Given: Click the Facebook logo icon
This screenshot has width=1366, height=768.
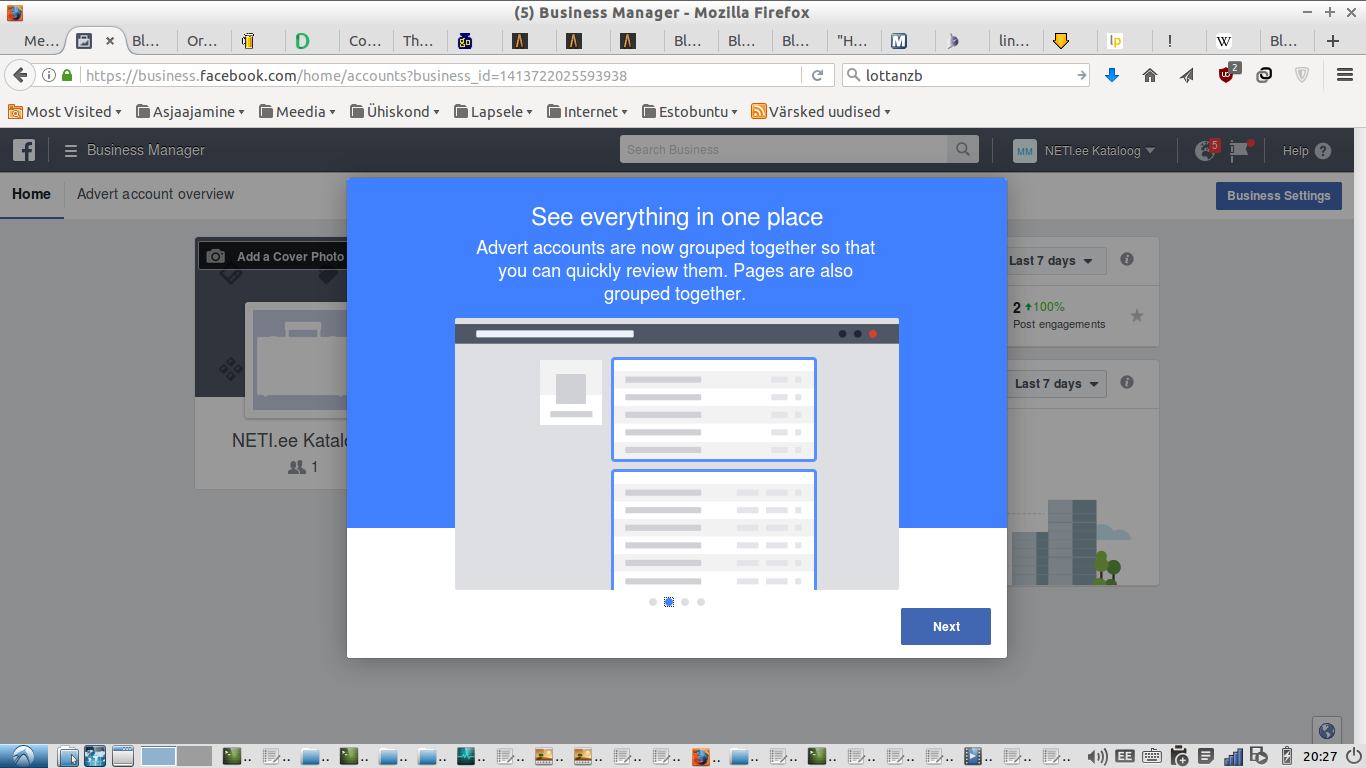Looking at the screenshot, I should coord(24,150).
